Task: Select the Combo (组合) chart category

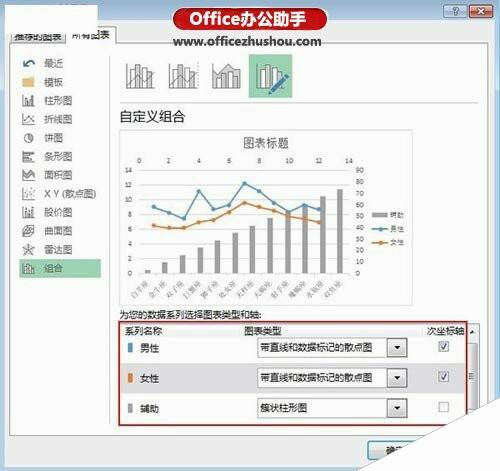Action: coord(60,268)
